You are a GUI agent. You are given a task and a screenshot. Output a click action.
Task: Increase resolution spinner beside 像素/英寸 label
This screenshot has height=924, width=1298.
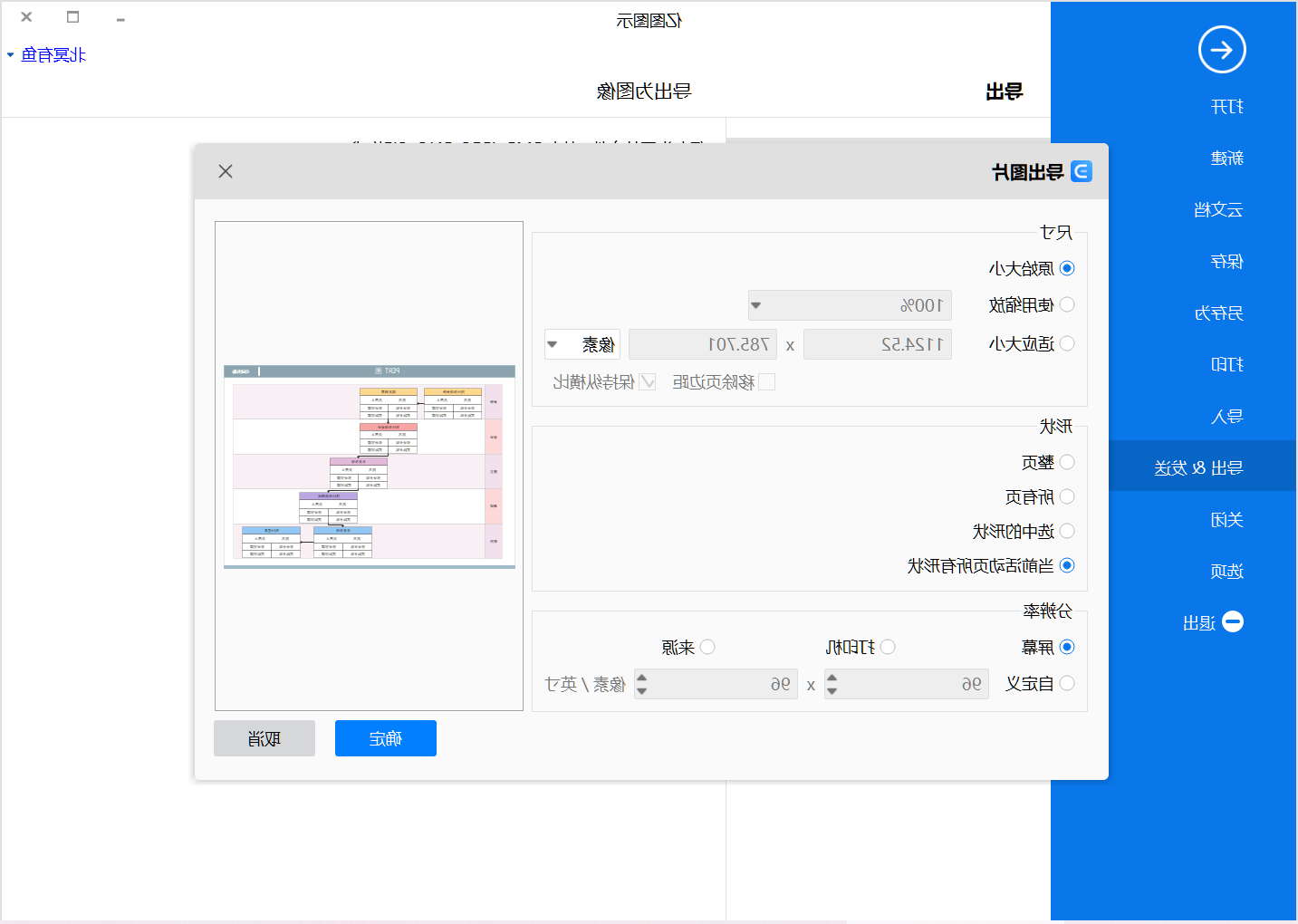(641, 677)
